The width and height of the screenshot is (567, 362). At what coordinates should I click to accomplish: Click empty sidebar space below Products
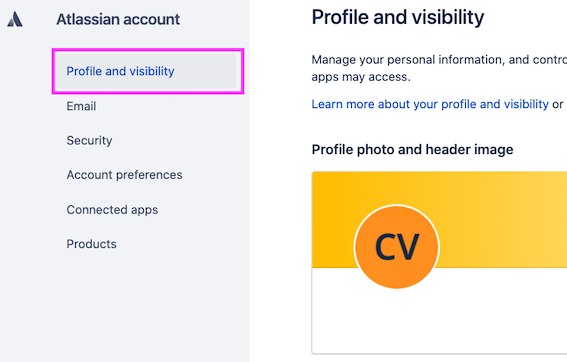pyautogui.click(x=145, y=307)
